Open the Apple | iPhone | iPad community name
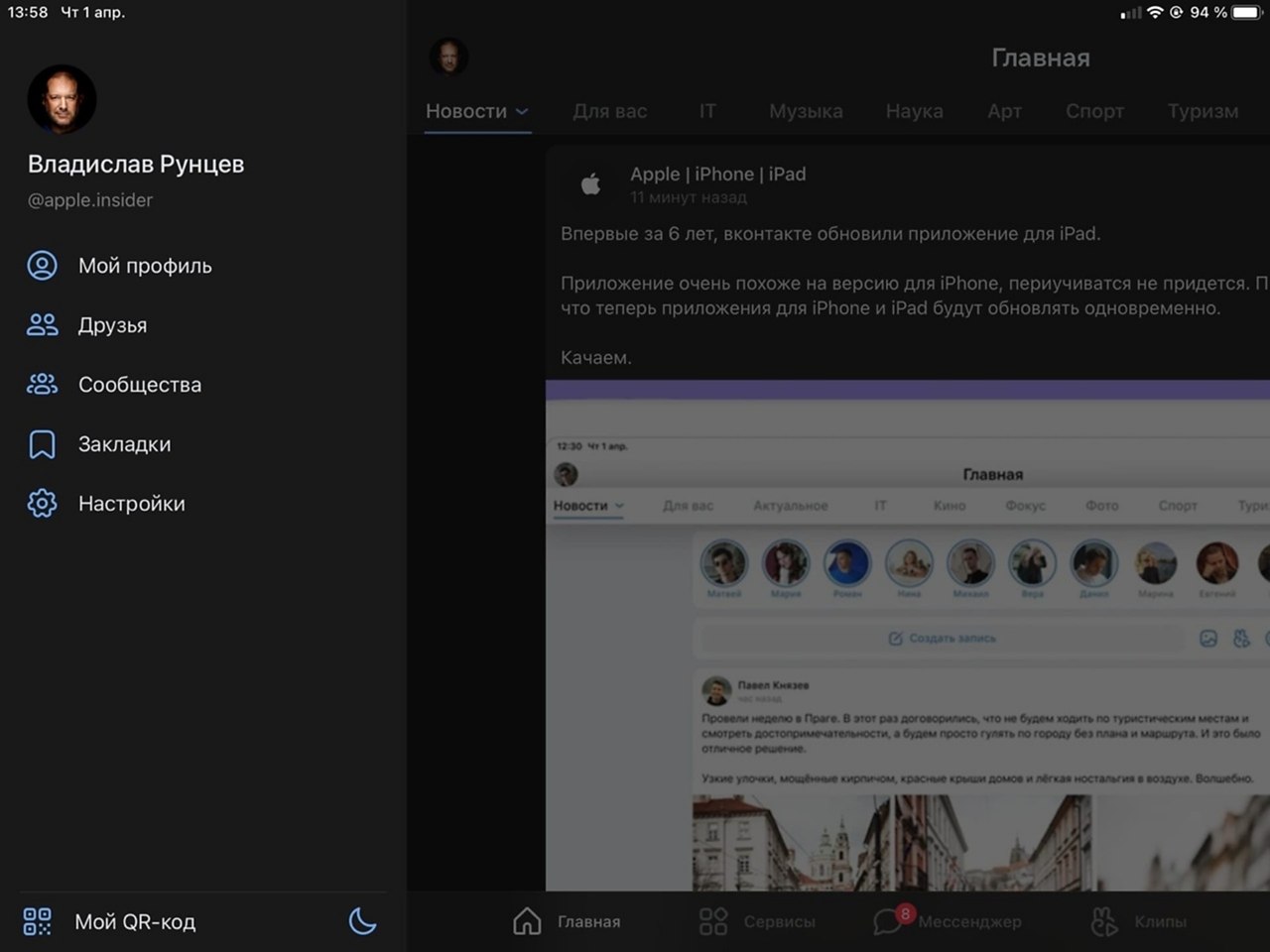The image size is (1270, 952). pyautogui.click(x=718, y=174)
